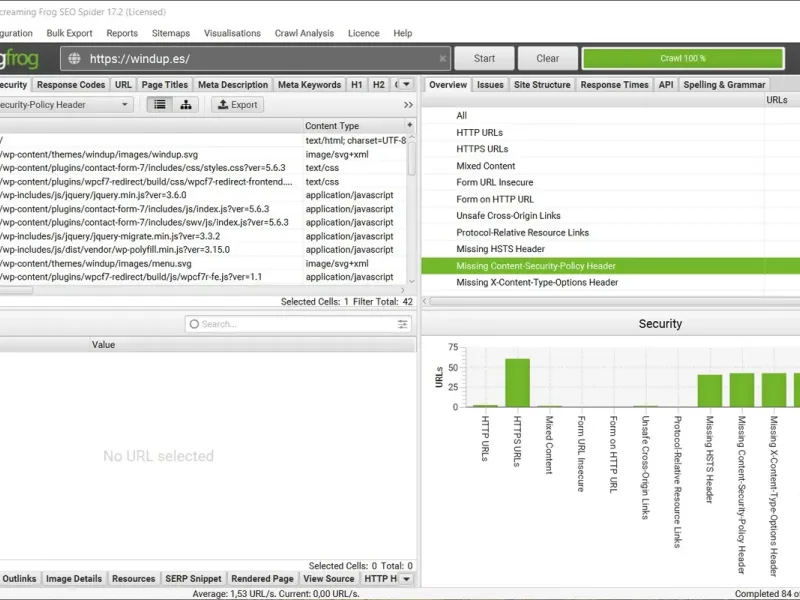
Task: Open the search options filter icon
Action: click(403, 324)
